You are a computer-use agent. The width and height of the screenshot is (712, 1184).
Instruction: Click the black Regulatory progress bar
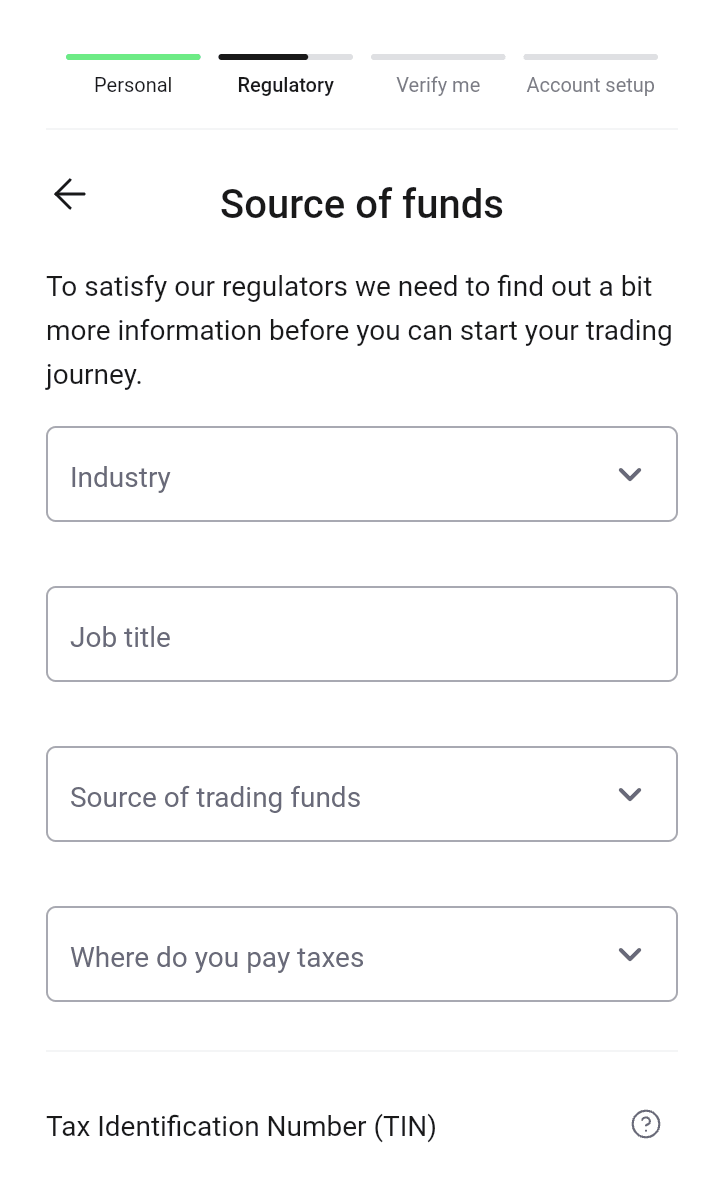click(x=285, y=57)
